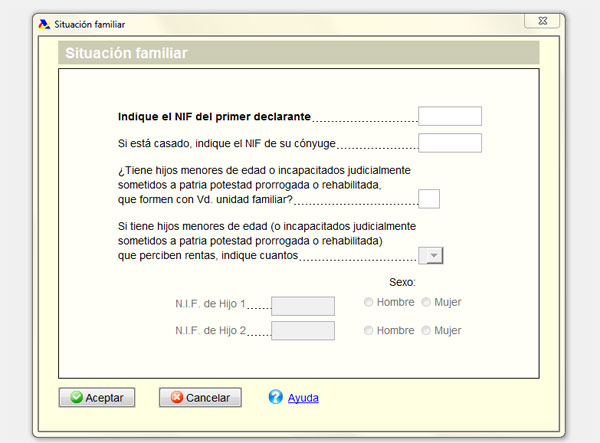Screen dimensions: 600x443
Task: Choose Mujer for Hijo 2
Action: [427, 331]
